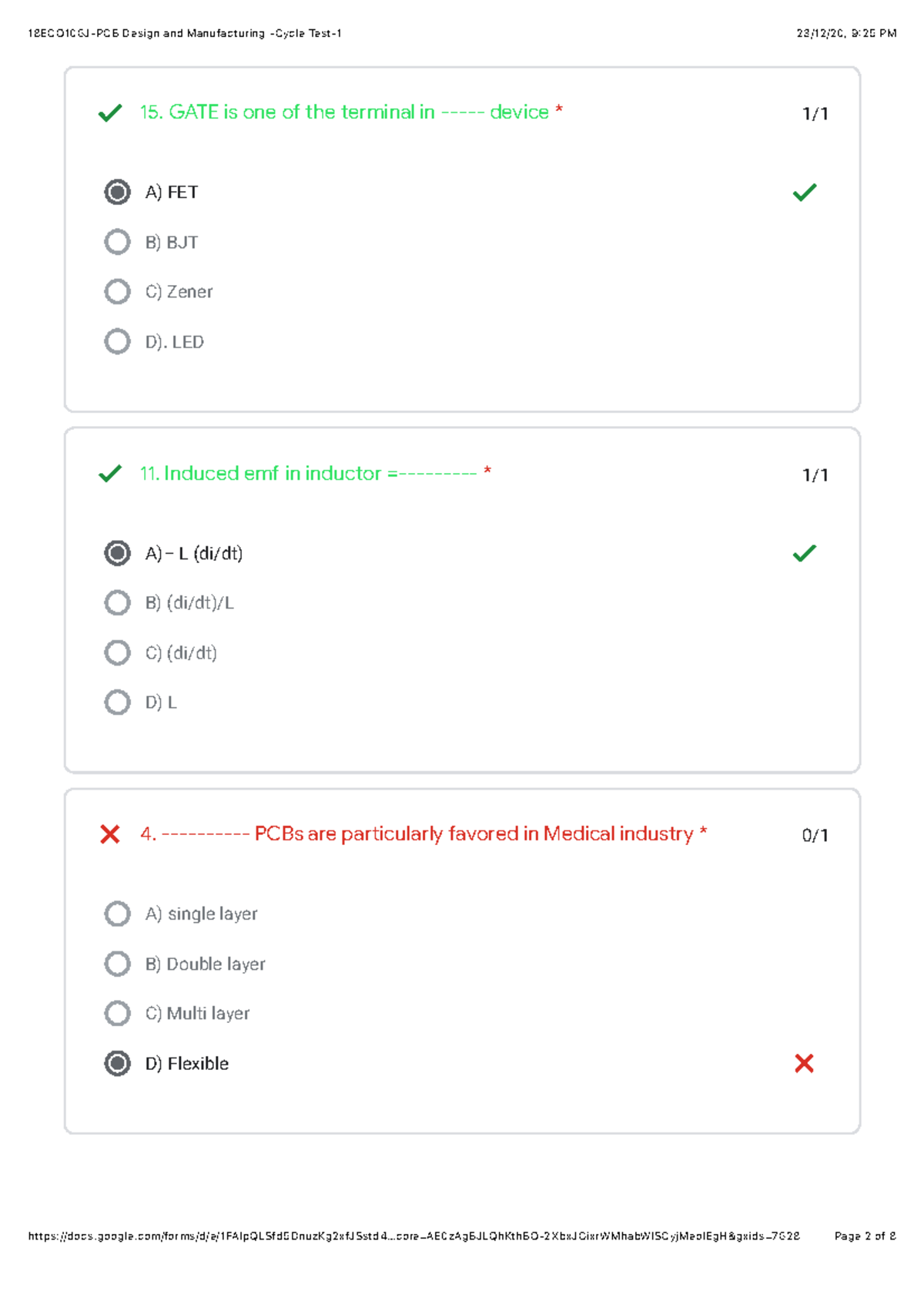Click the green tick next to FET answer
924x1308 pixels.
tap(804, 192)
